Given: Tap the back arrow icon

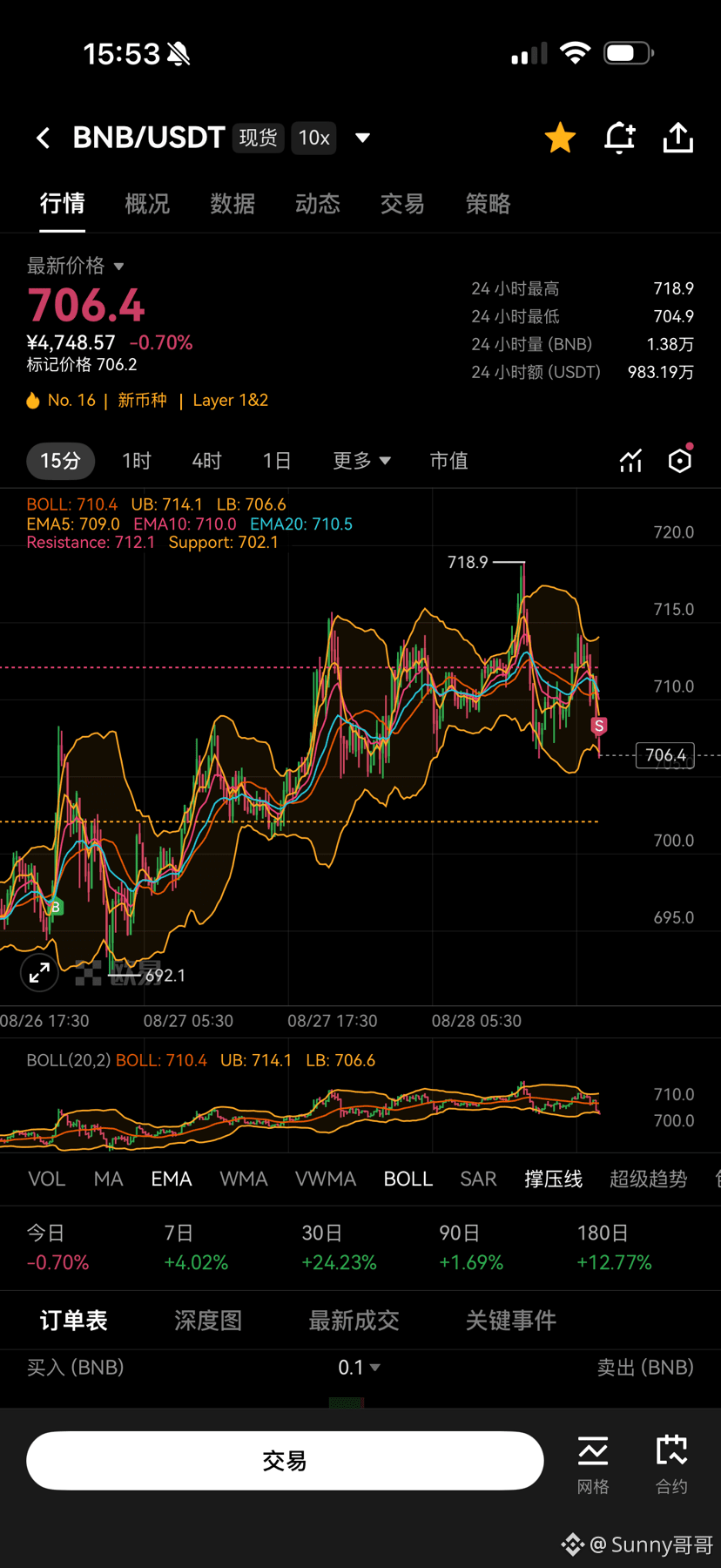Looking at the screenshot, I should pos(43,138).
